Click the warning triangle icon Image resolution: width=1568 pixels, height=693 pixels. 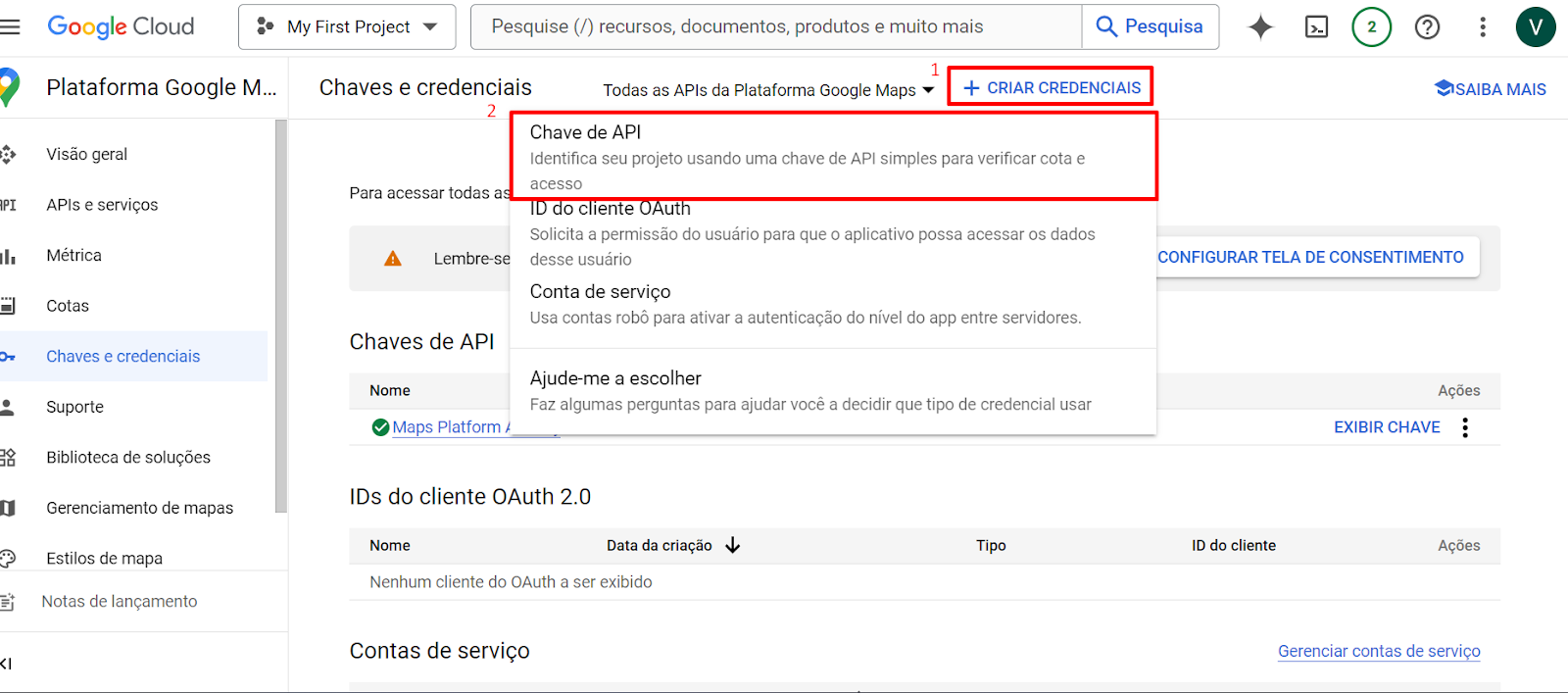point(393,259)
